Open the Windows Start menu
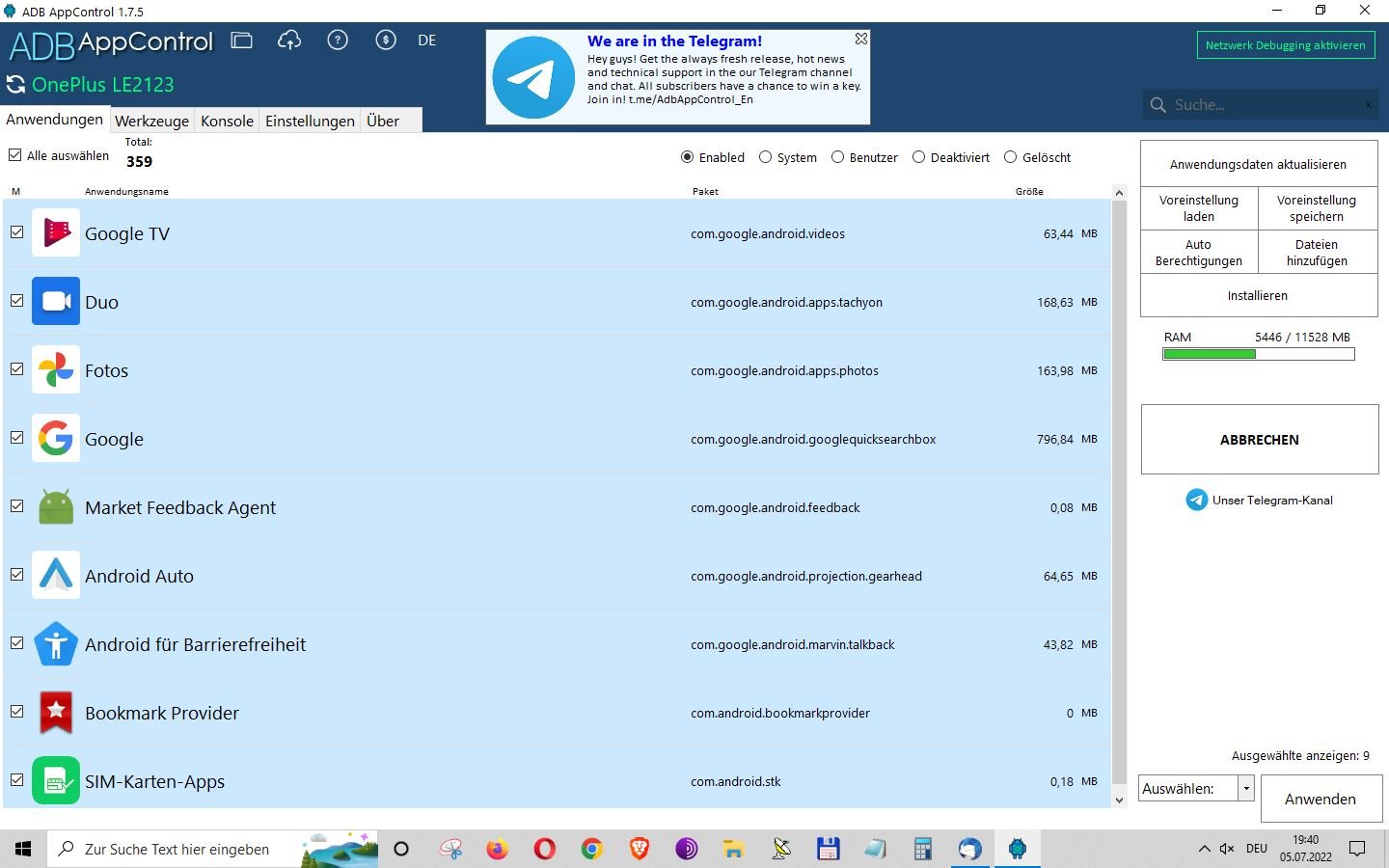This screenshot has height=868, width=1389. coord(23,849)
